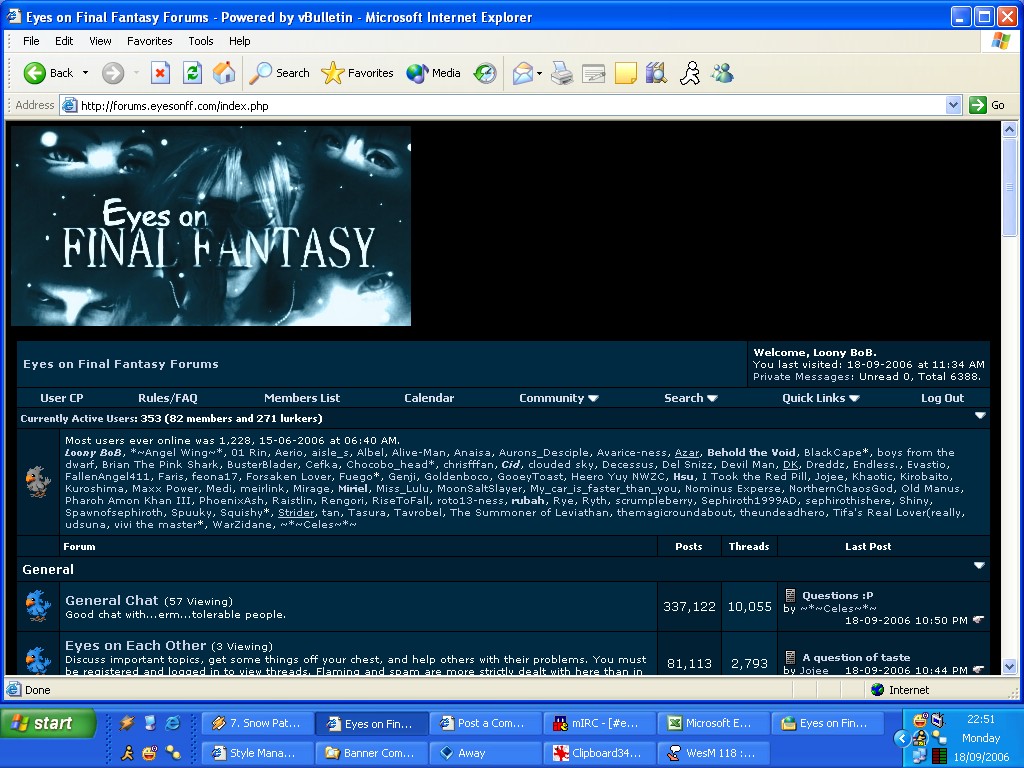Open the Community dropdown menu

point(558,398)
